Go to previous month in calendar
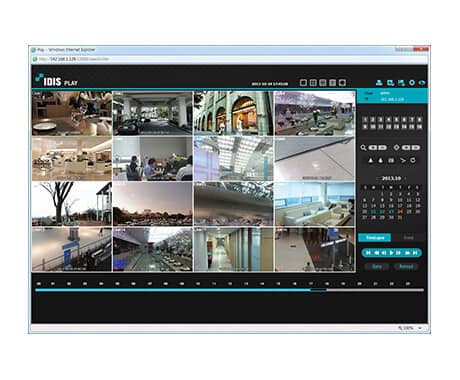460x380 pixels. click(378, 178)
